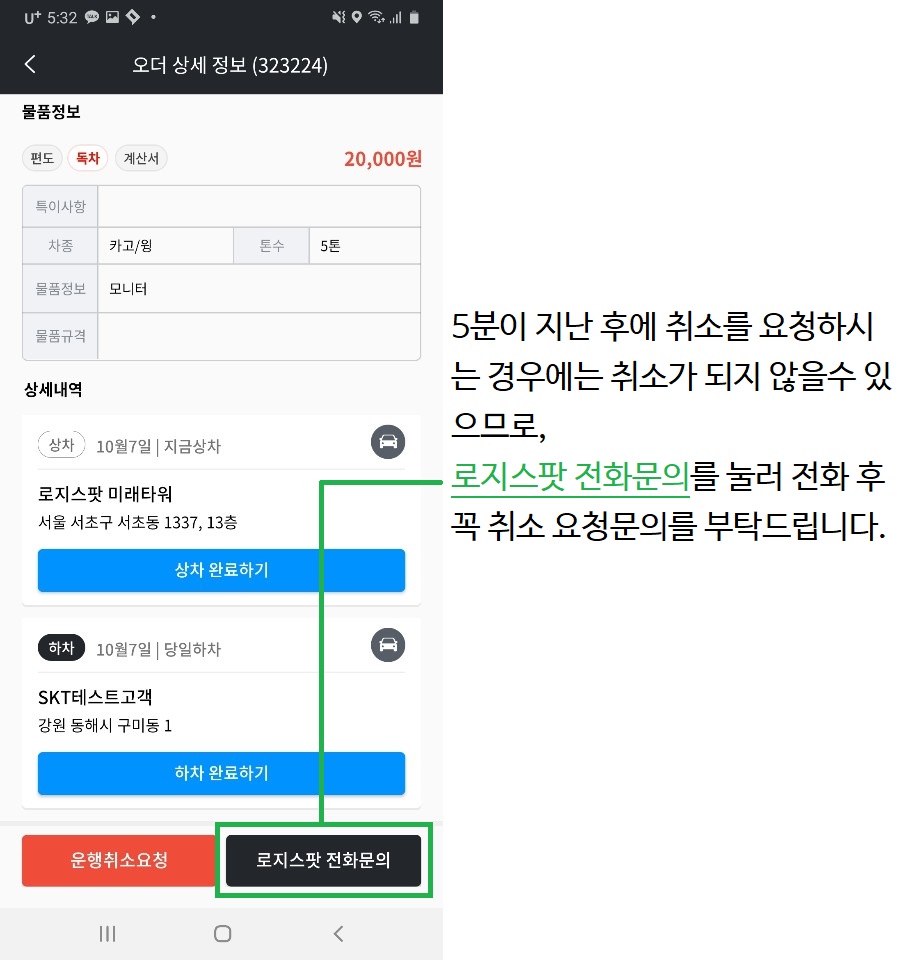Tap the battery status icon
The width and height of the screenshot is (900, 960).
(x=414, y=17)
